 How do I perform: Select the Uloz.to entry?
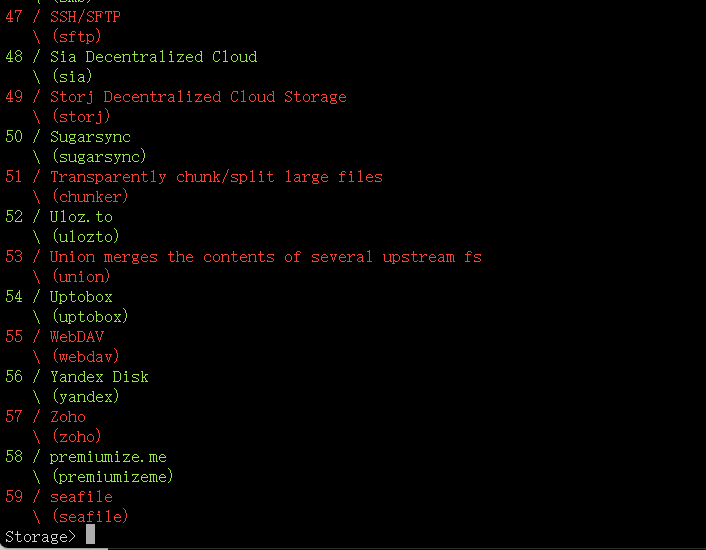59,216
